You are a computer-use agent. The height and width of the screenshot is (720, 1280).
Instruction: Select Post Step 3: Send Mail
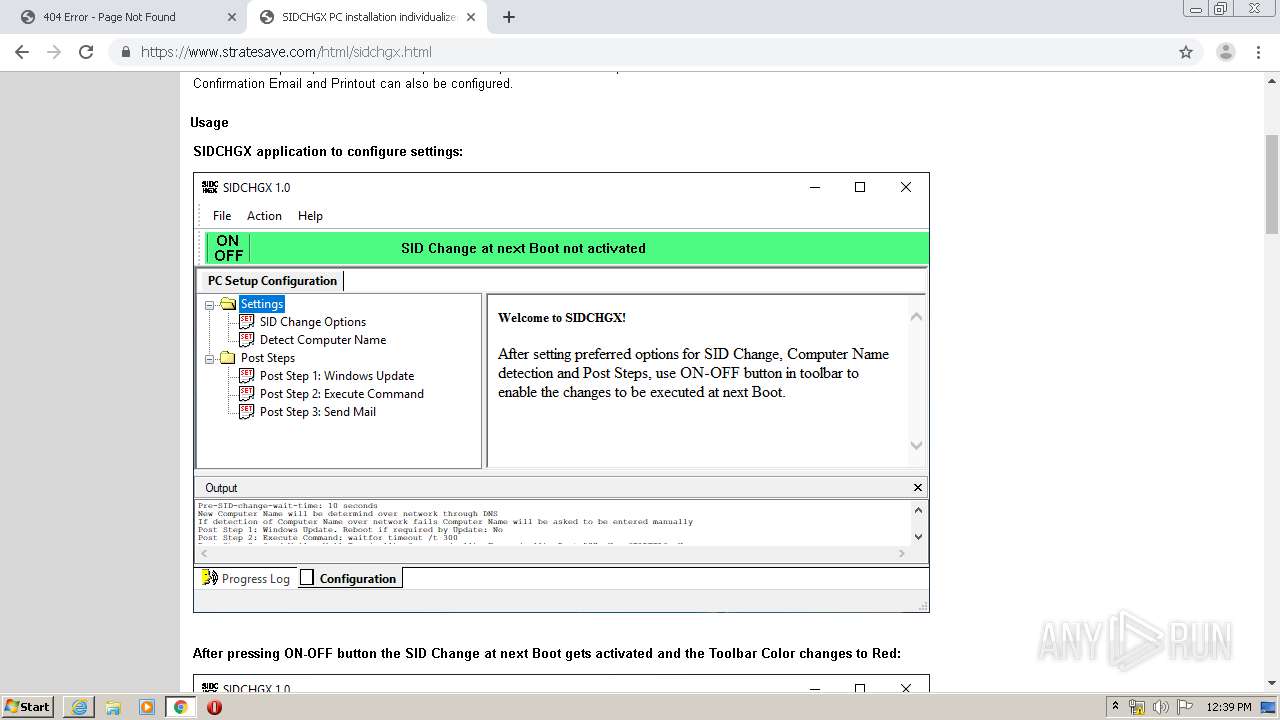(x=318, y=412)
